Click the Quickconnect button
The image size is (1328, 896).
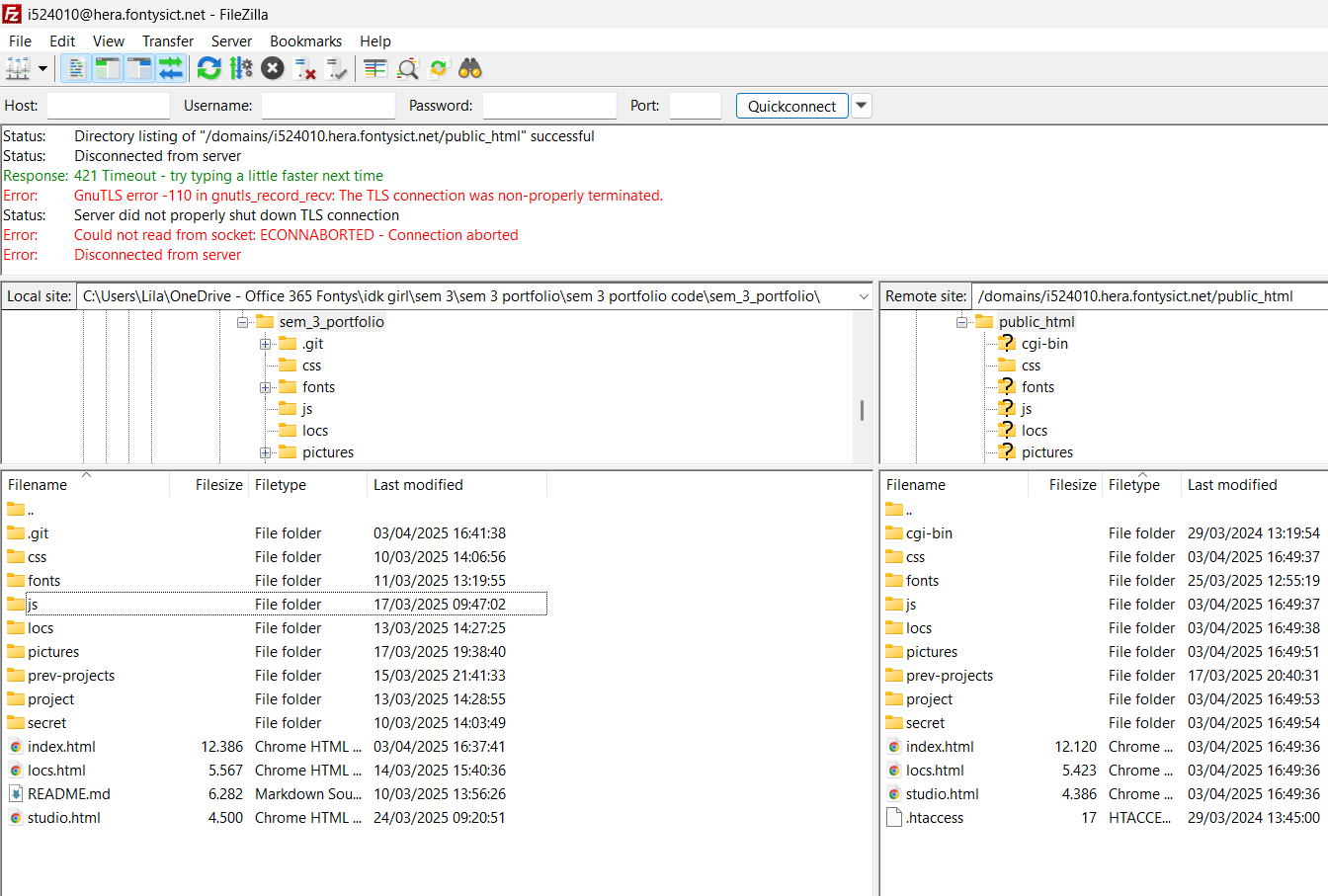point(792,106)
